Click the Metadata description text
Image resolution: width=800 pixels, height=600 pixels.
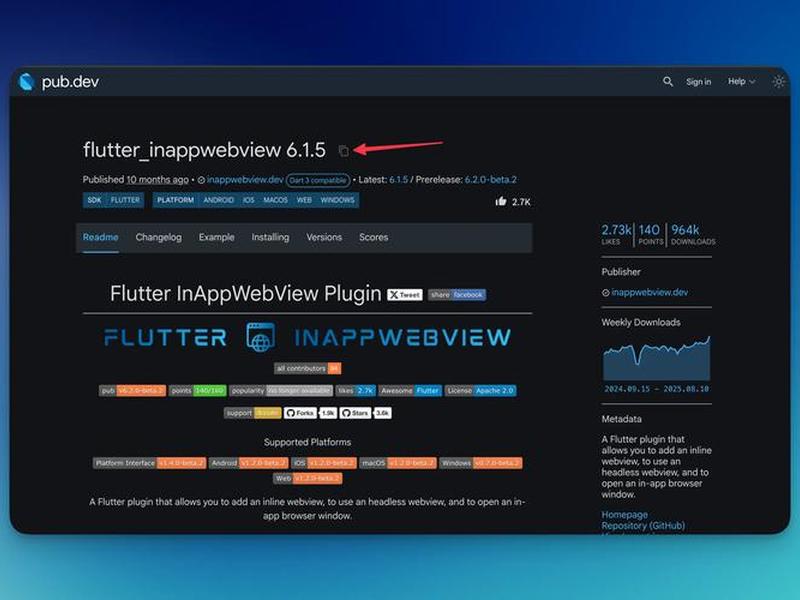pyautogui.click(x=656, y=467)
